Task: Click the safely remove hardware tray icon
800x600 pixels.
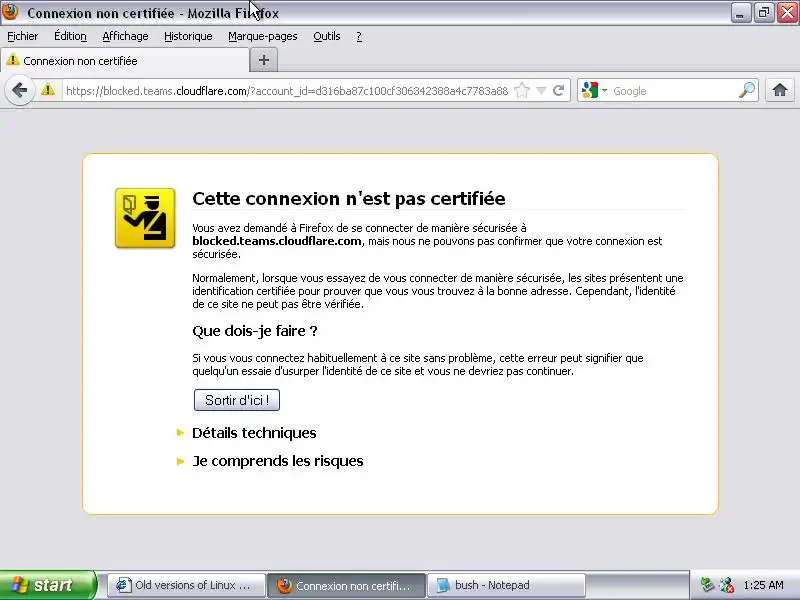Action: pos(707,585)
